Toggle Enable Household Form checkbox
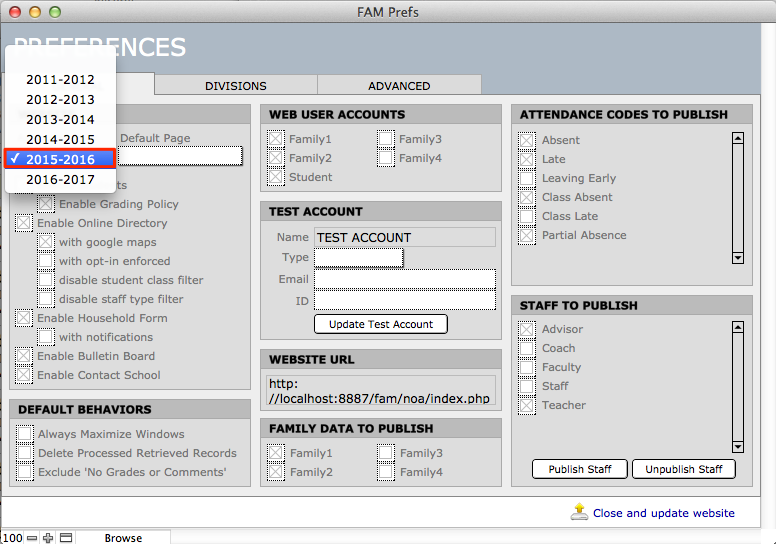The height and width of the screenshot is (544, 776). (24, 318)
